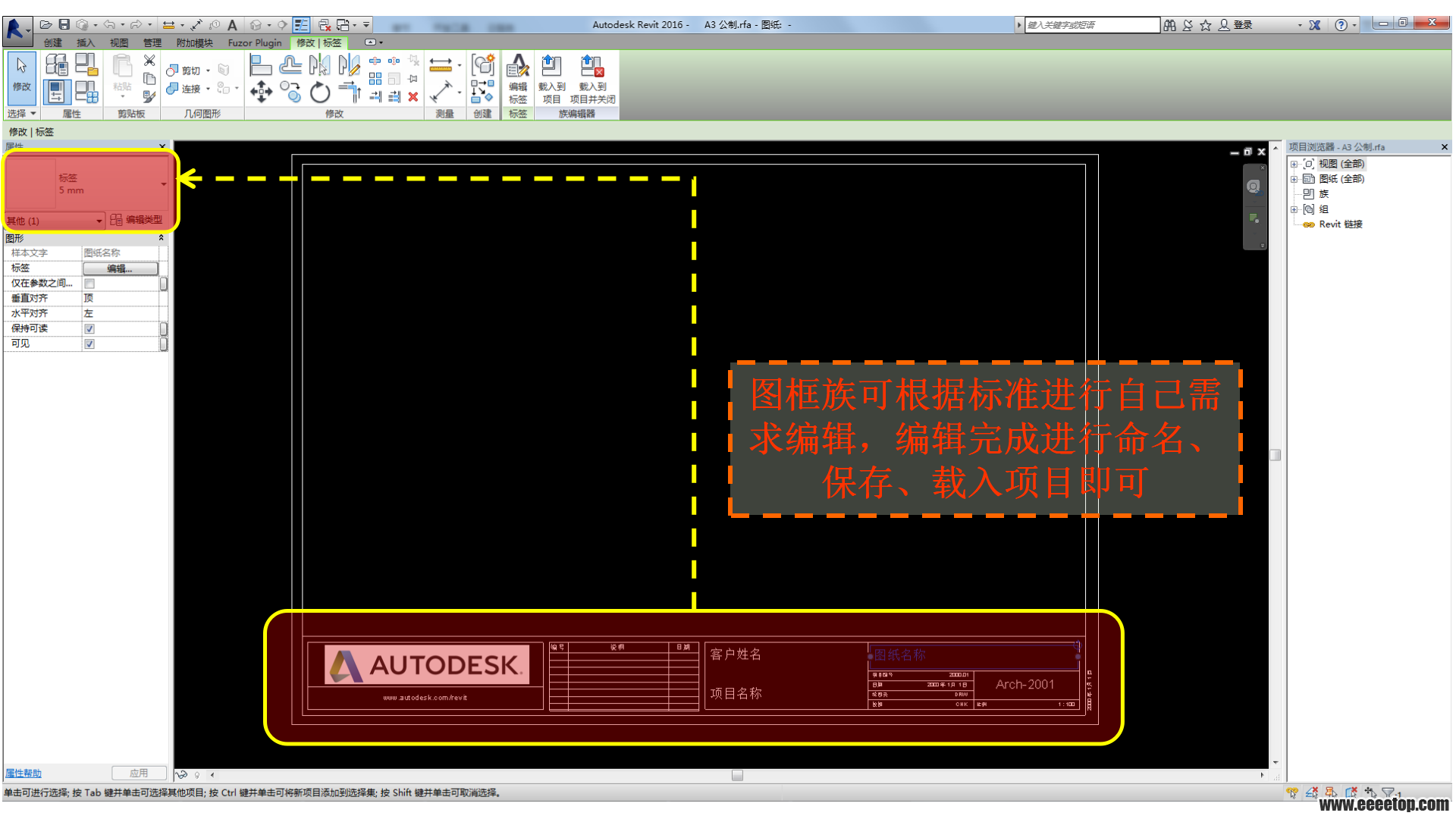The width and height of the screenshot is (1456, 819).
Task: Open the navigation wheel in the canvas
Action: (1254, 187)
